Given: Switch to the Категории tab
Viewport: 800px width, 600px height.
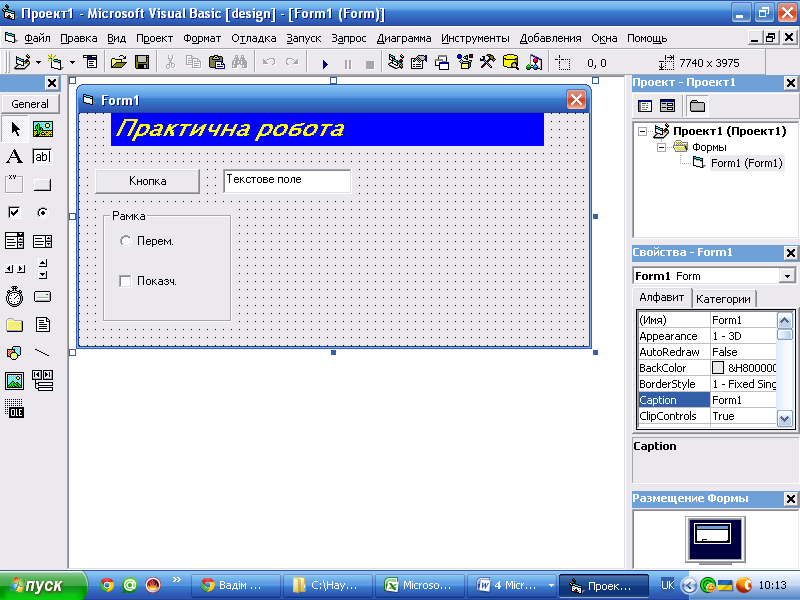Looking at the screenshot, I should (x=723, y=299).
